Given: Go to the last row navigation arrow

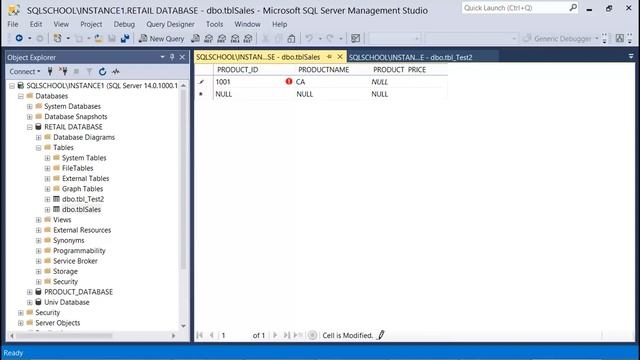Looking at the screenshot, I should 287,335.
